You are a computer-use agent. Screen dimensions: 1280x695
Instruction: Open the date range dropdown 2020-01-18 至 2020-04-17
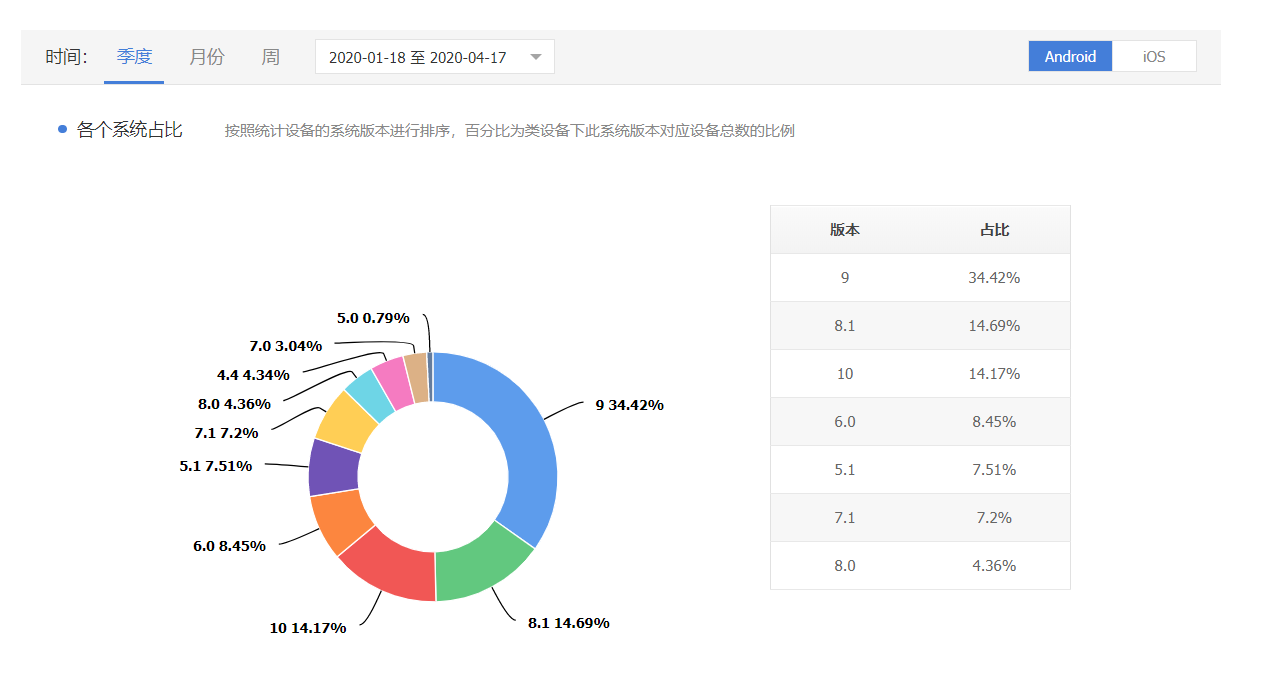(x=435, y=57)
